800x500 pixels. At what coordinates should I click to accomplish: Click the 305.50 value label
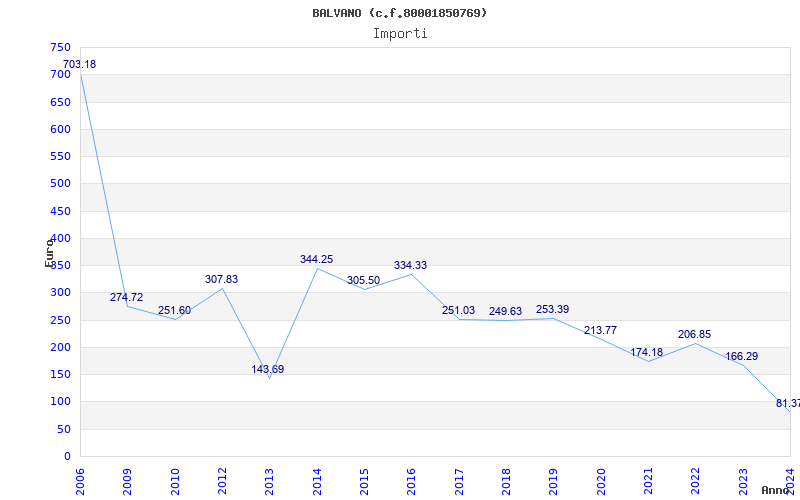click(x=363, y=280)
